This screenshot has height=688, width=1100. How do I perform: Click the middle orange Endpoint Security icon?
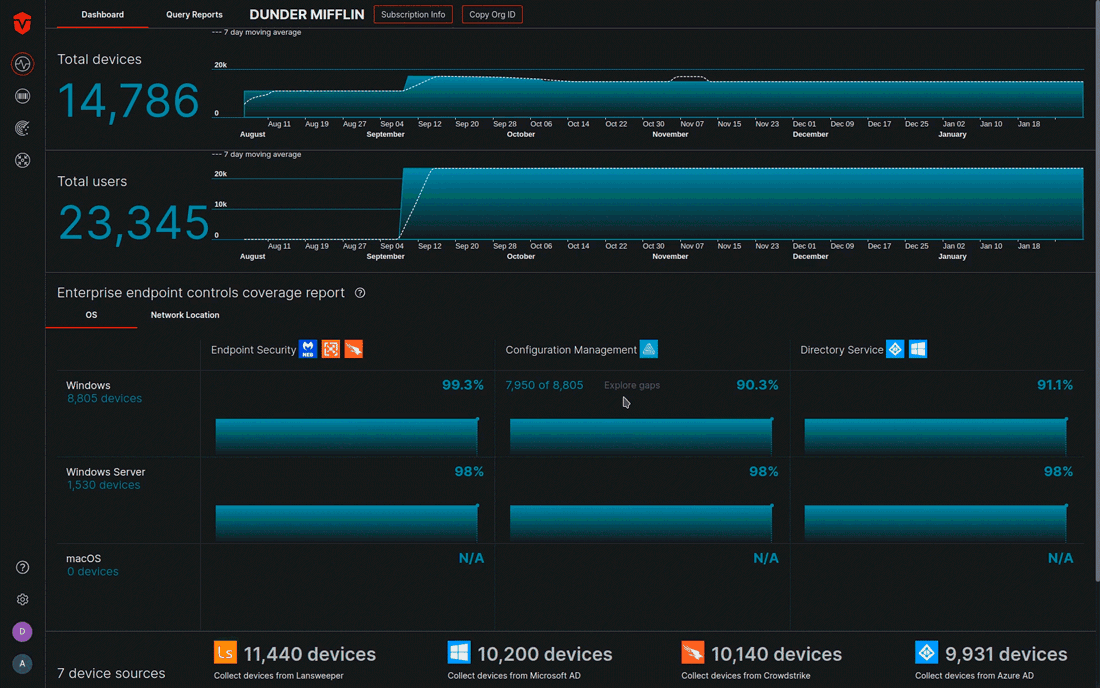point(331,349)
